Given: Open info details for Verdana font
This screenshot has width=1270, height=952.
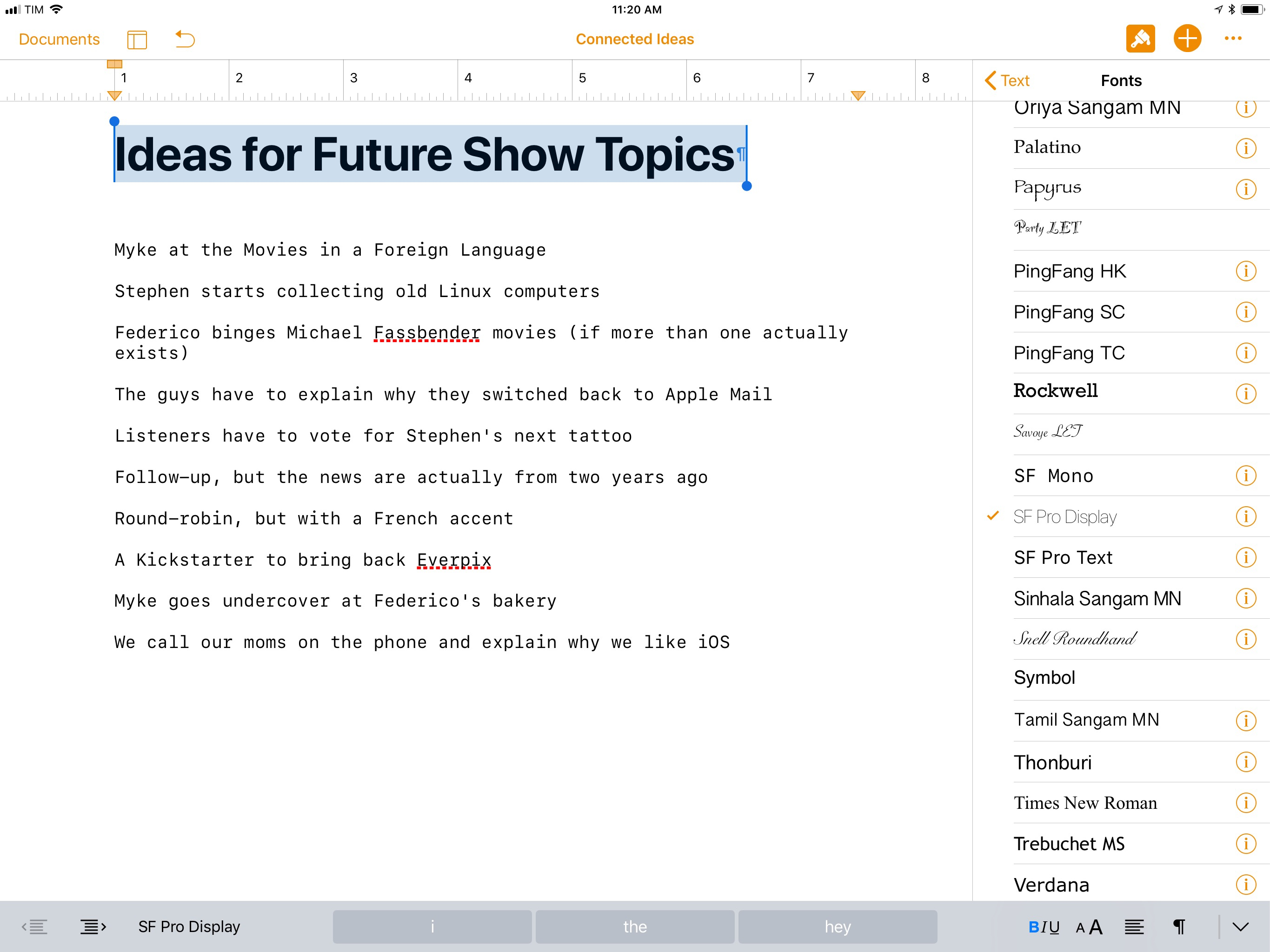Looking at the screenshot, I should (1245, 885).
